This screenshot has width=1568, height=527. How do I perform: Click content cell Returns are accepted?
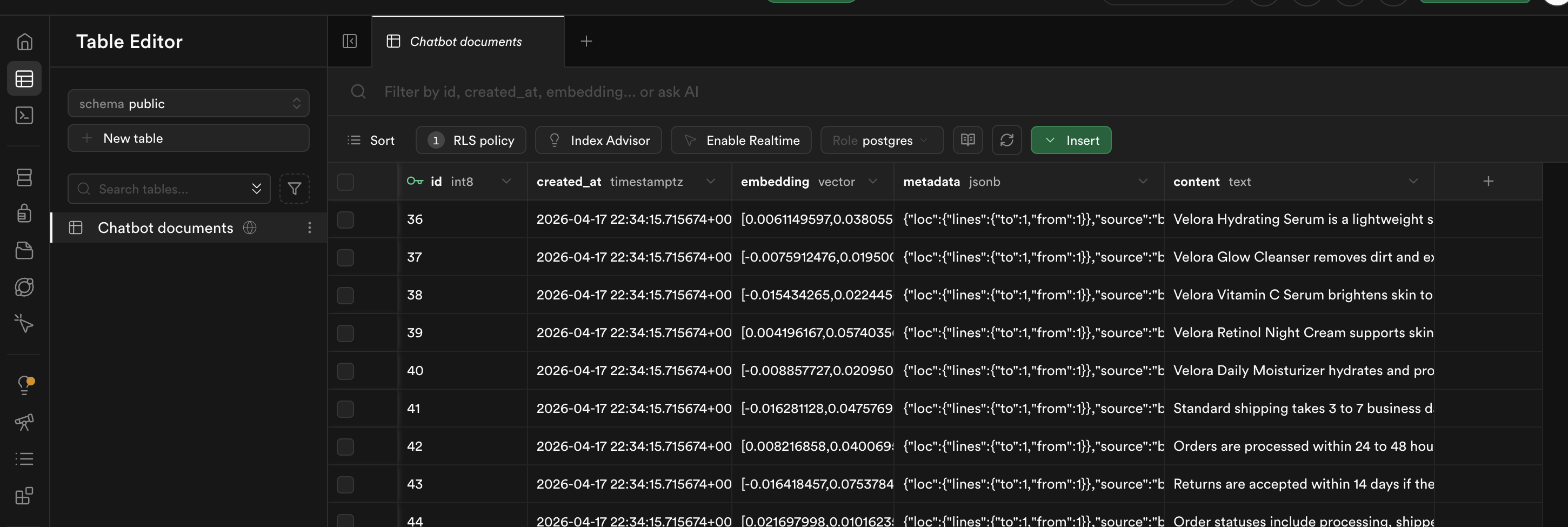coord(1299,484)
